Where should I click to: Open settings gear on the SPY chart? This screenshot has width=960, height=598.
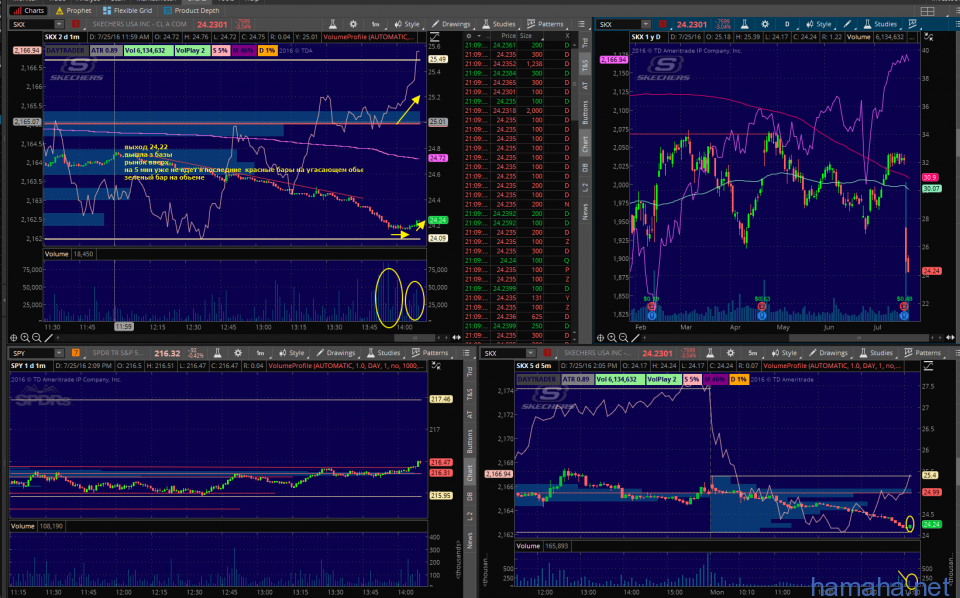(x=238, y=353)
